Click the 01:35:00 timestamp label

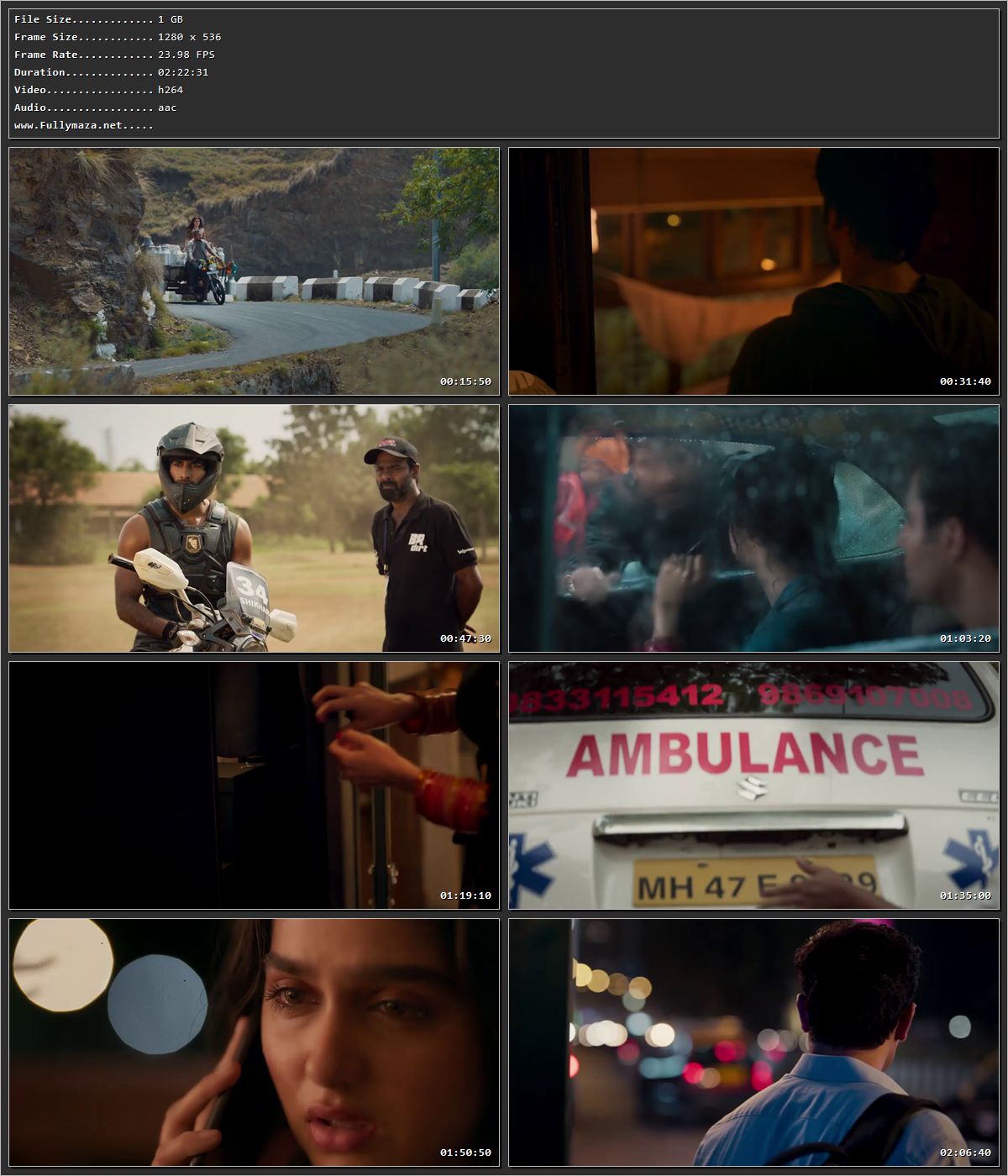[x=965, y=895]
